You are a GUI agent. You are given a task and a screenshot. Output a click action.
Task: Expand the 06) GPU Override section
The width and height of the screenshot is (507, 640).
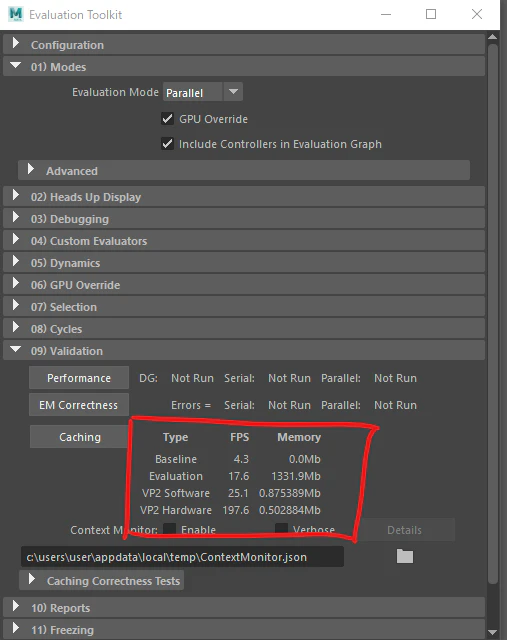click(244, 285)
